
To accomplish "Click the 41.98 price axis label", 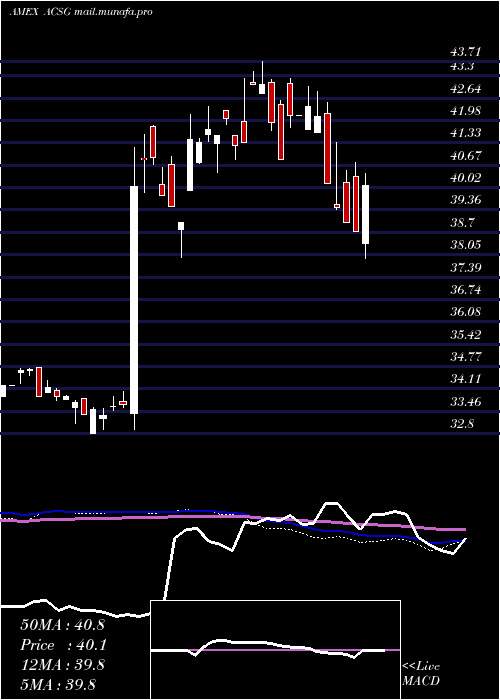I will [x=466, y=111].
